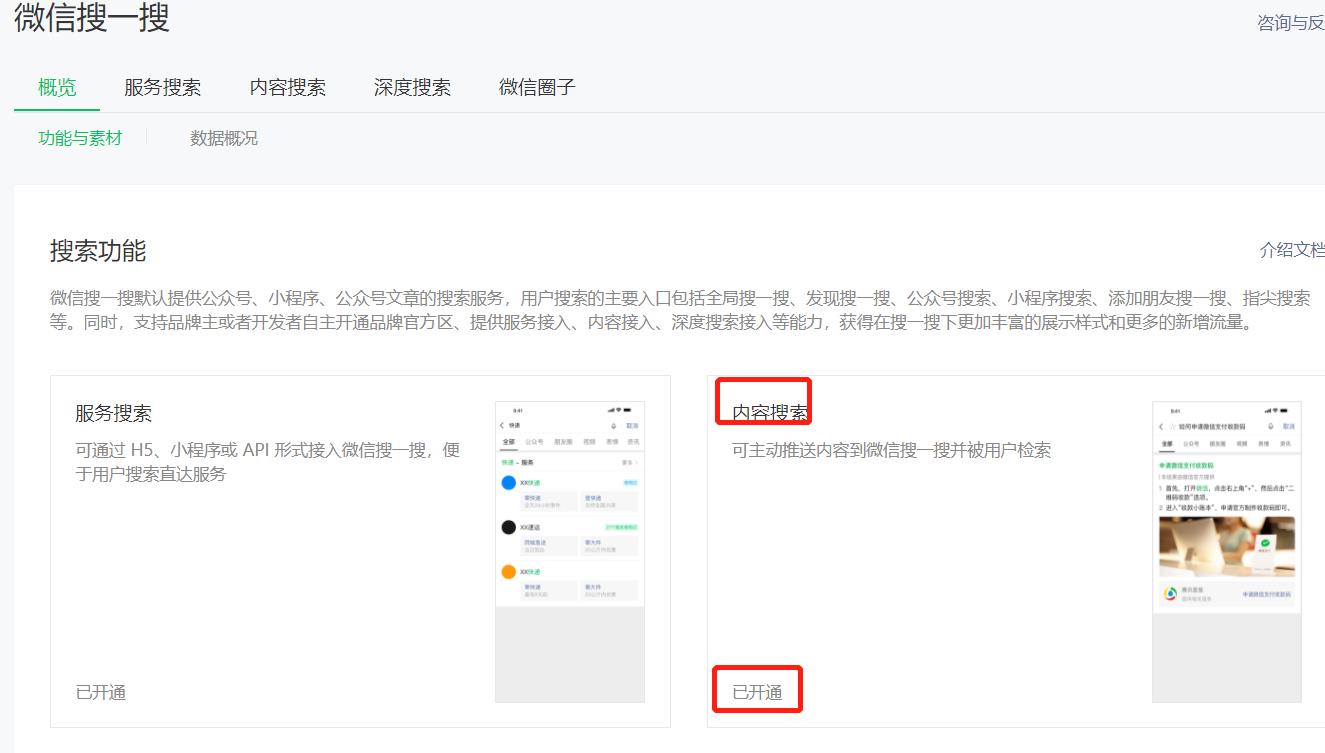Open the 介绍文档 link beside 搜索功能
Image resolution: width=1325 pixels, height=753 pixels.
click(1292, 250)
